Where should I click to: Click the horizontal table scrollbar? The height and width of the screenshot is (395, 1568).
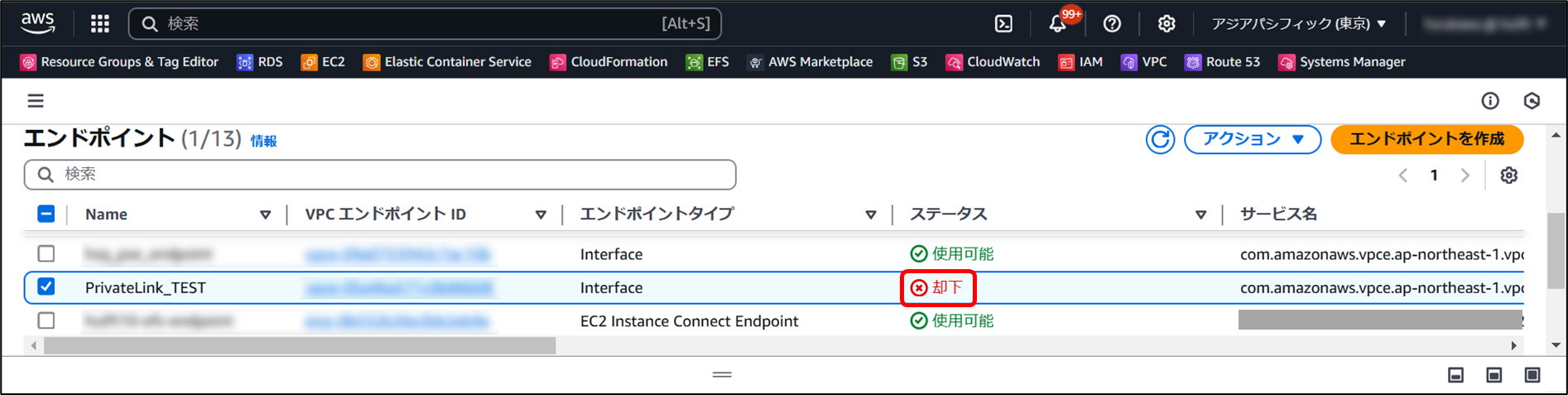(x=300, y=345)
